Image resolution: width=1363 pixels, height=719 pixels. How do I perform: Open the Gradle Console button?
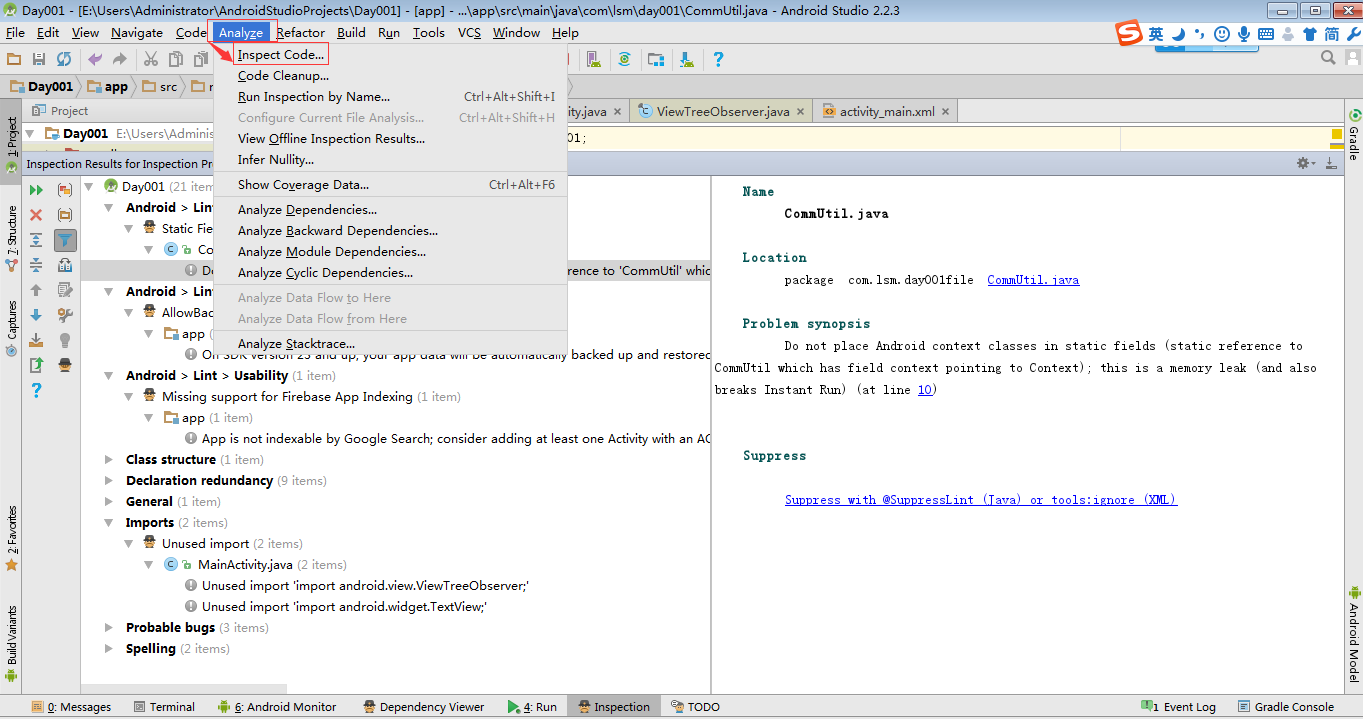(x=1286, y=707)
